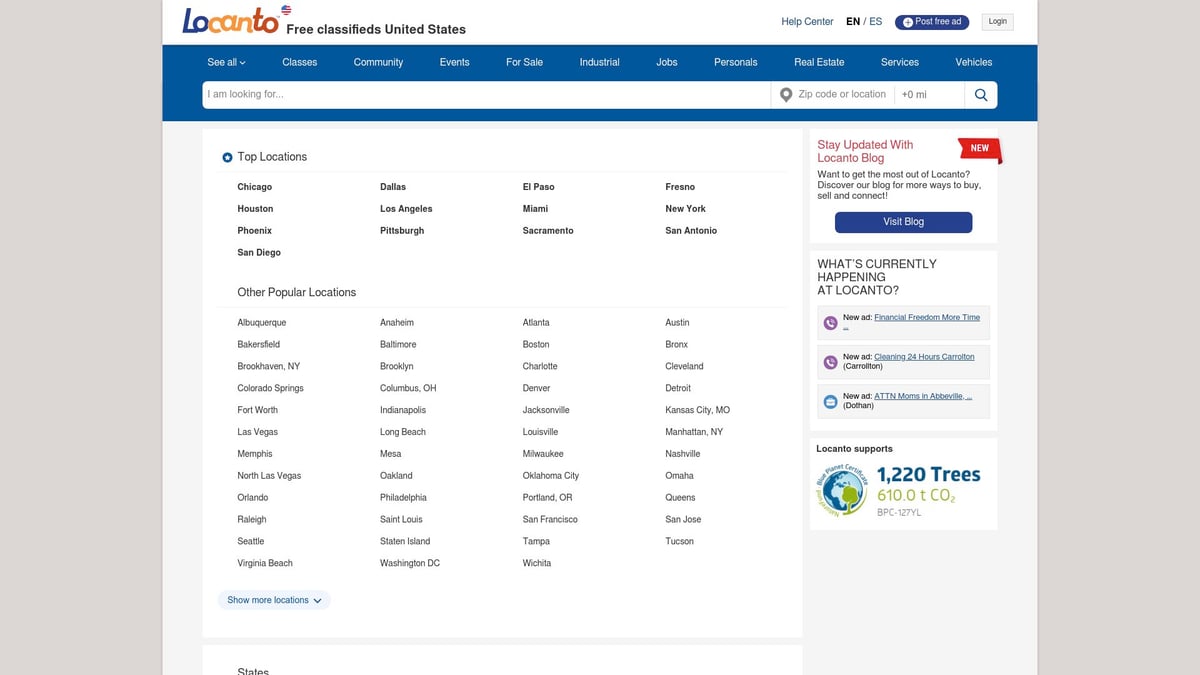The width and height of the screenshot is (1200, 675).
Task: Open the Login dialog
Action: pyautogui.click(x=997, y=20)
